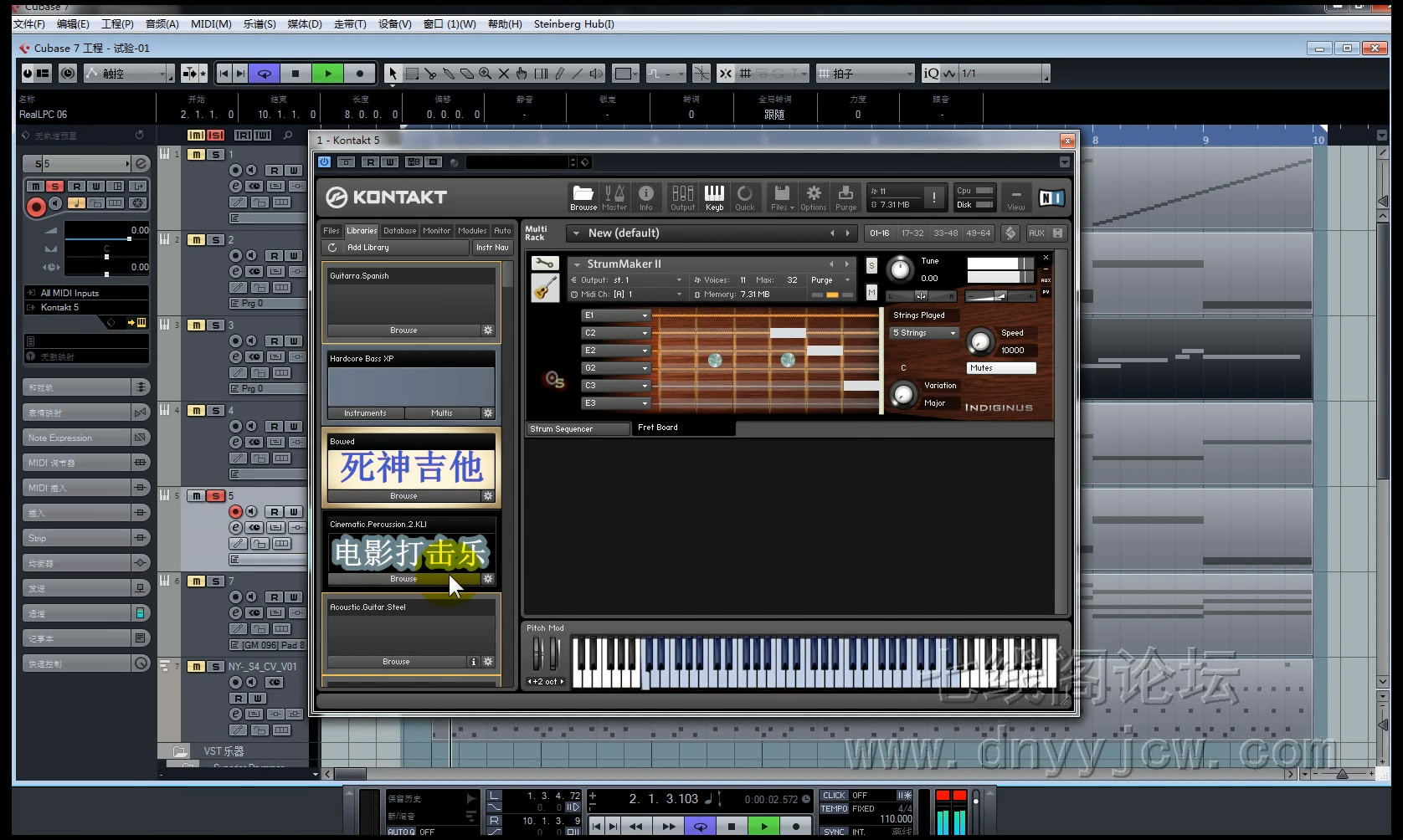The image size is (1403, 840).
Task: Open Kontakt View minimize icon
Action: 1015,197
